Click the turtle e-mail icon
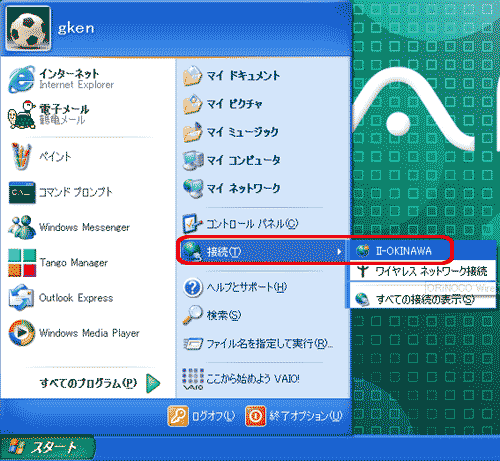 pyautogui.click(x=22, y=114)
